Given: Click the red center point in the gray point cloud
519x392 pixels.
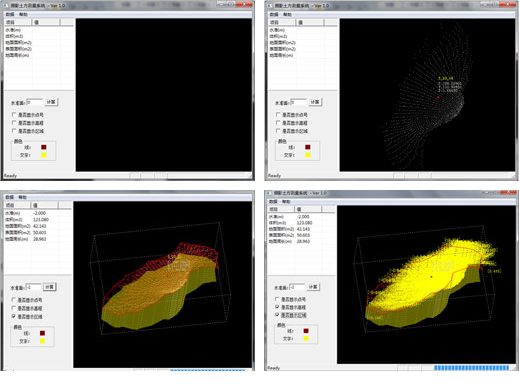Looking at the screenshot, I should 438,97.
